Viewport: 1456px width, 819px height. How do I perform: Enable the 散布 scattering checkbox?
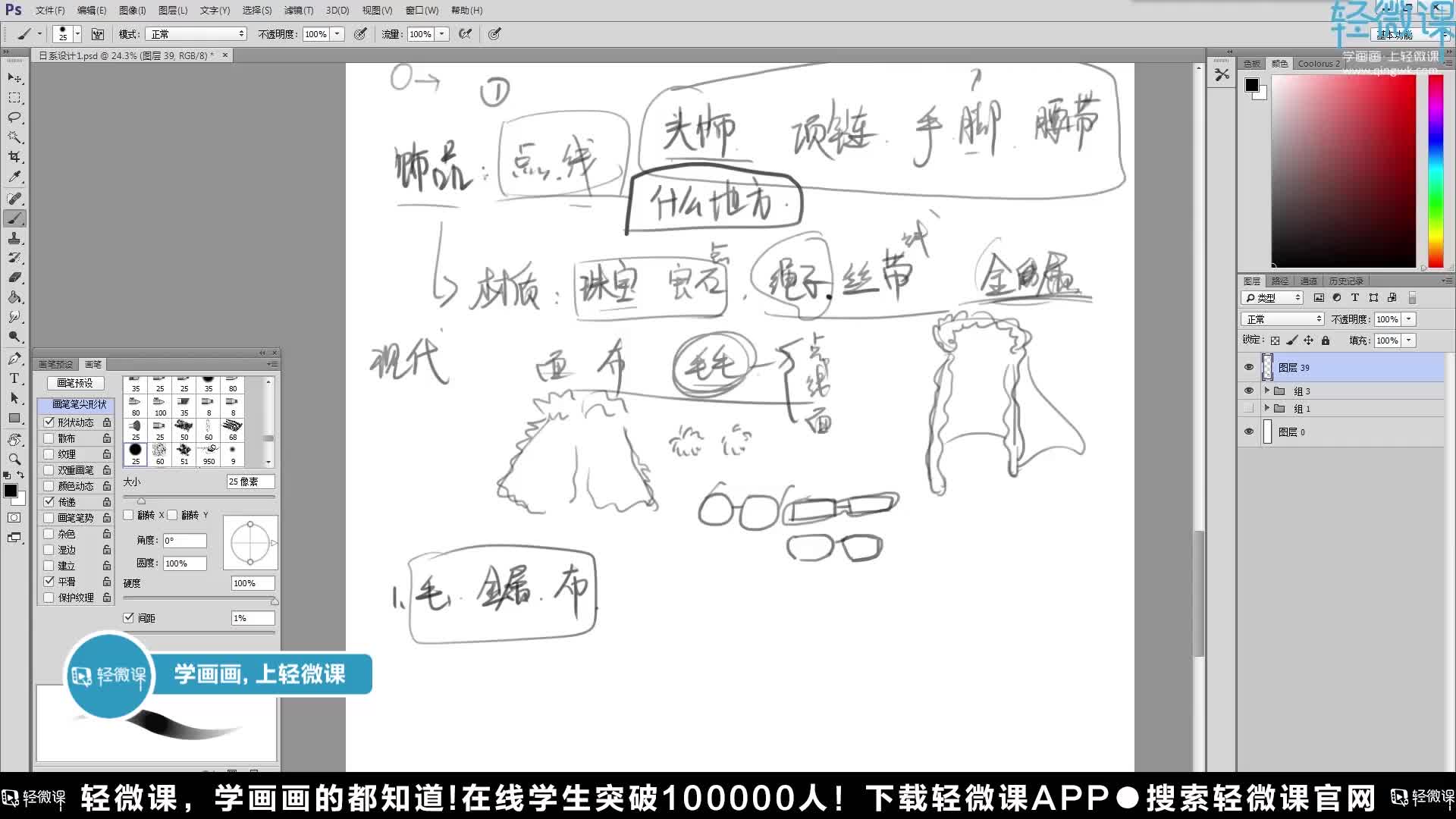pos(49,438)
